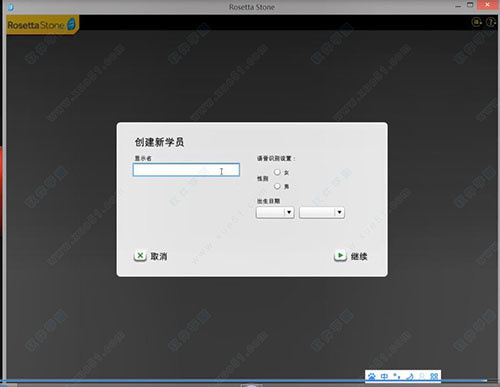The width and height of the screenshot is (500, 387).
Task: Open the first birth date dropdown
Action: (275, 212)
